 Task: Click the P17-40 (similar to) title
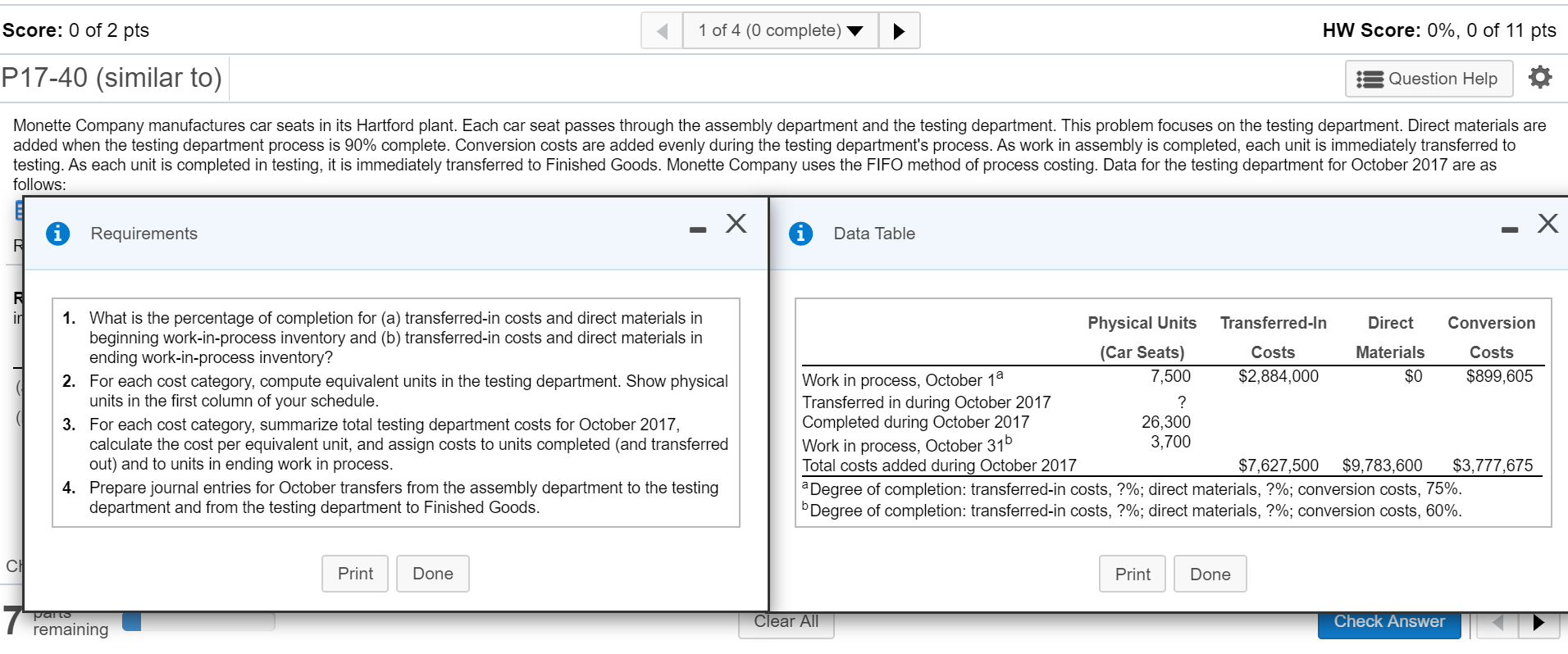(x=112, y=78)
